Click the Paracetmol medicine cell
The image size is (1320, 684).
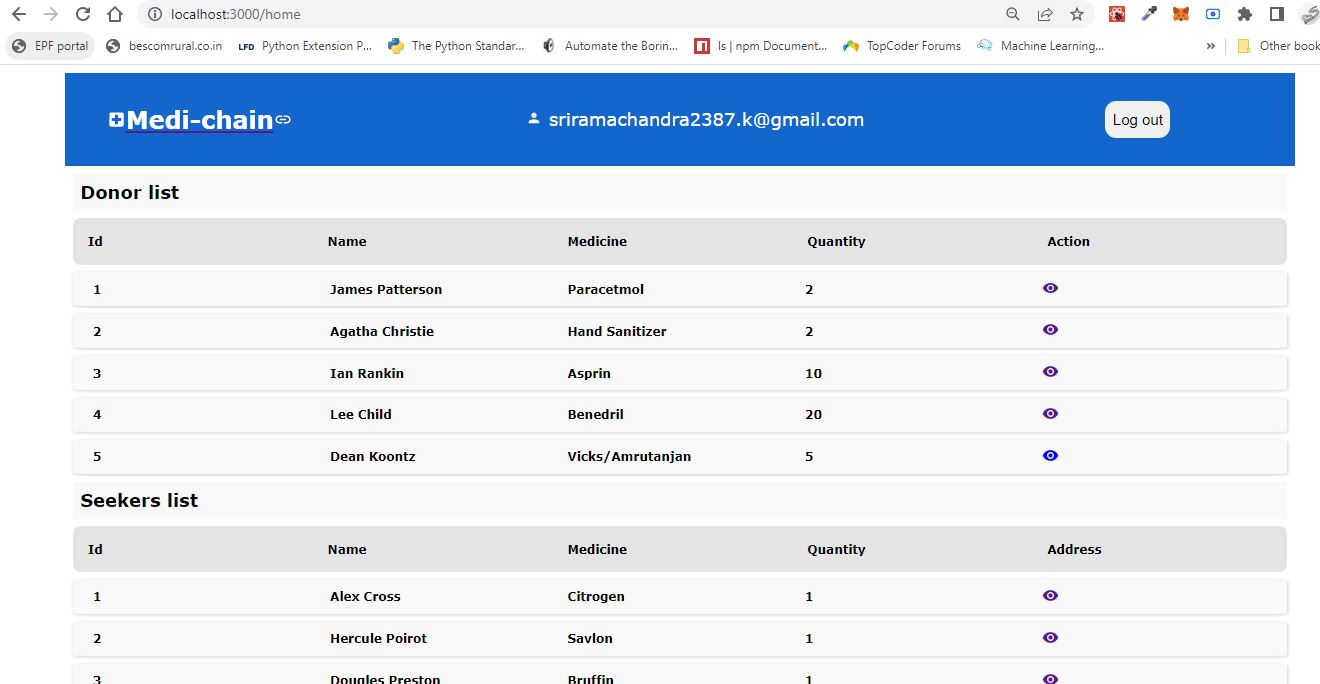pyautogui.click(x=606, y=290)
